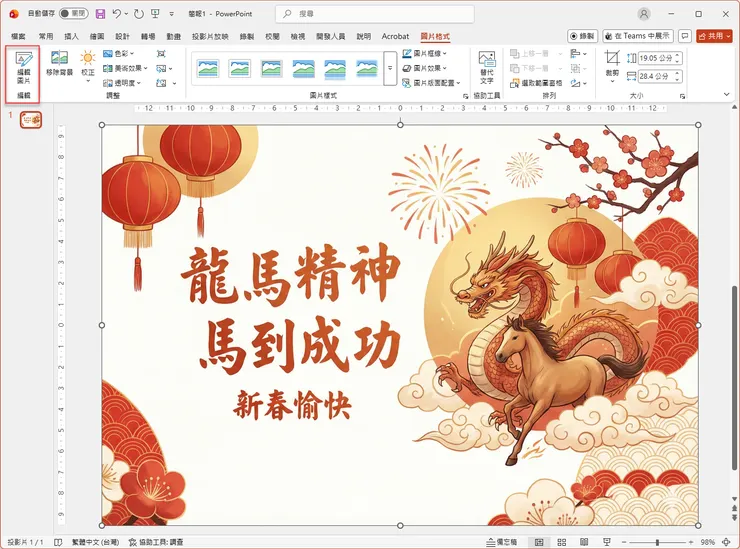
Task: Decrease picture width with down stepper
Action: click(678, 79)
